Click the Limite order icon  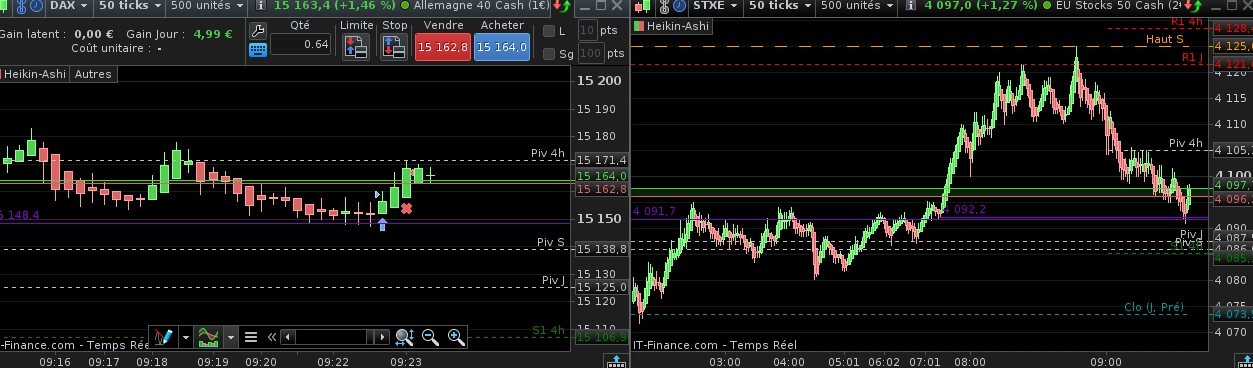(356, 46)
